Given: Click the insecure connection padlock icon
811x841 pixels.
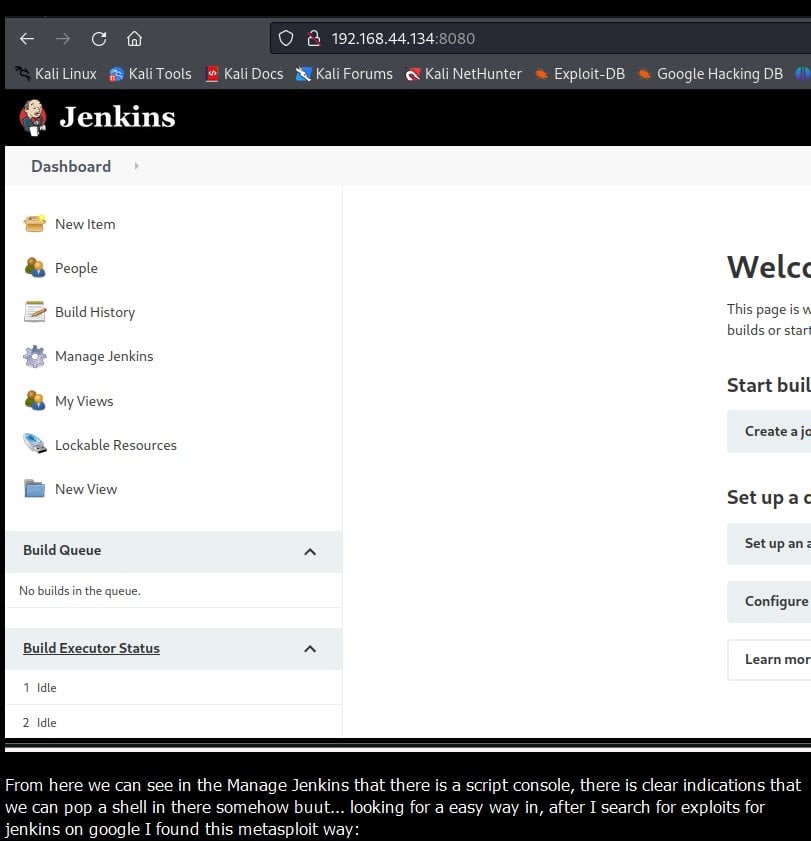Looking at the screenshot, I should (313, 38).
